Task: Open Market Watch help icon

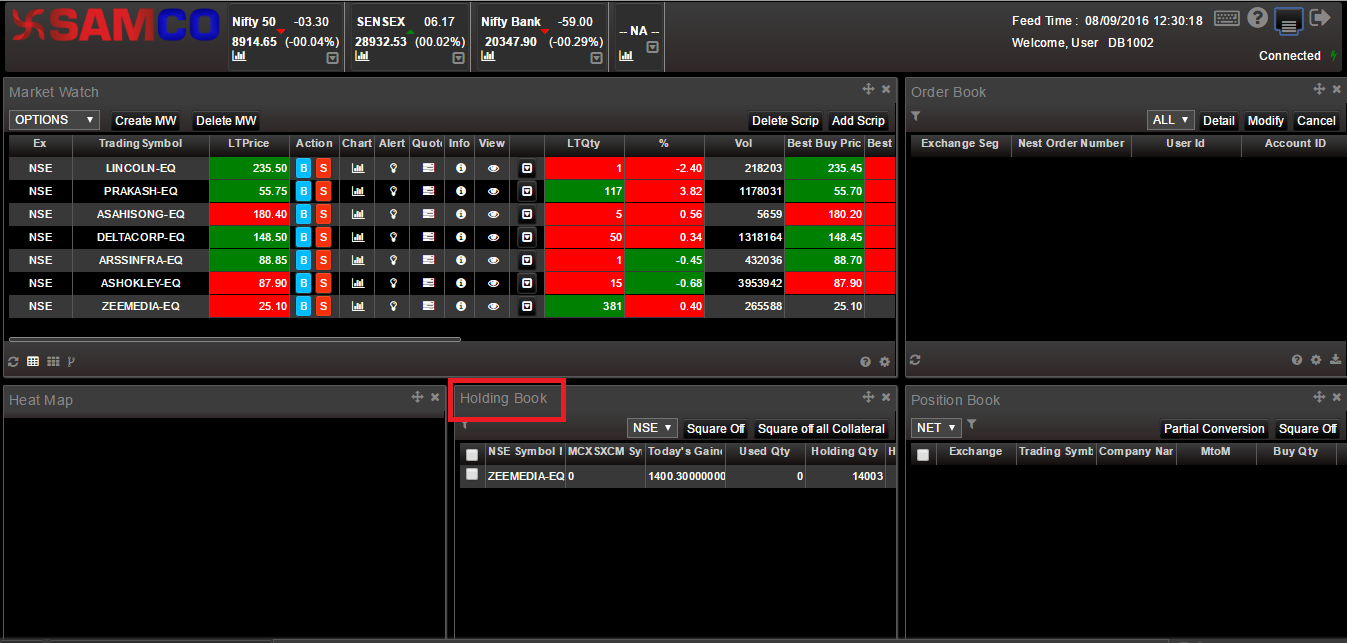Action: click(866, 362)
